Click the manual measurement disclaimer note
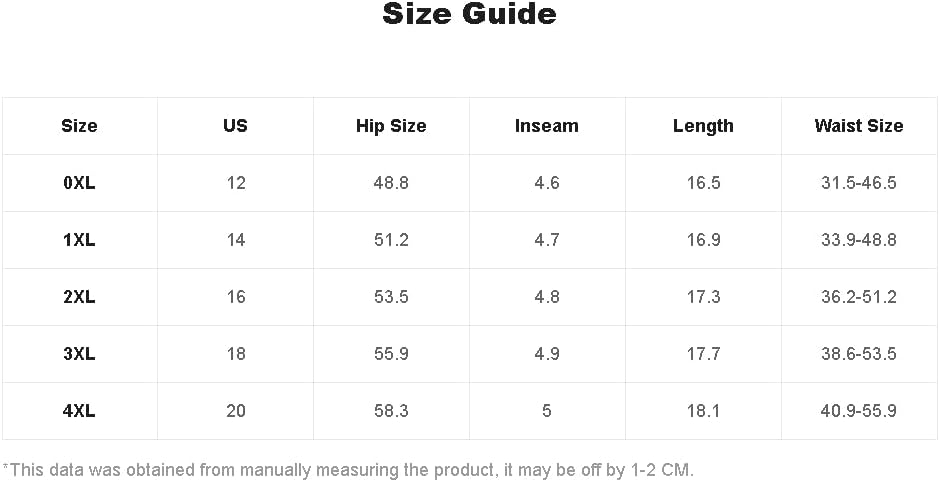The height and width of the screenshot is (482, 940). click(x=348, y=469)
